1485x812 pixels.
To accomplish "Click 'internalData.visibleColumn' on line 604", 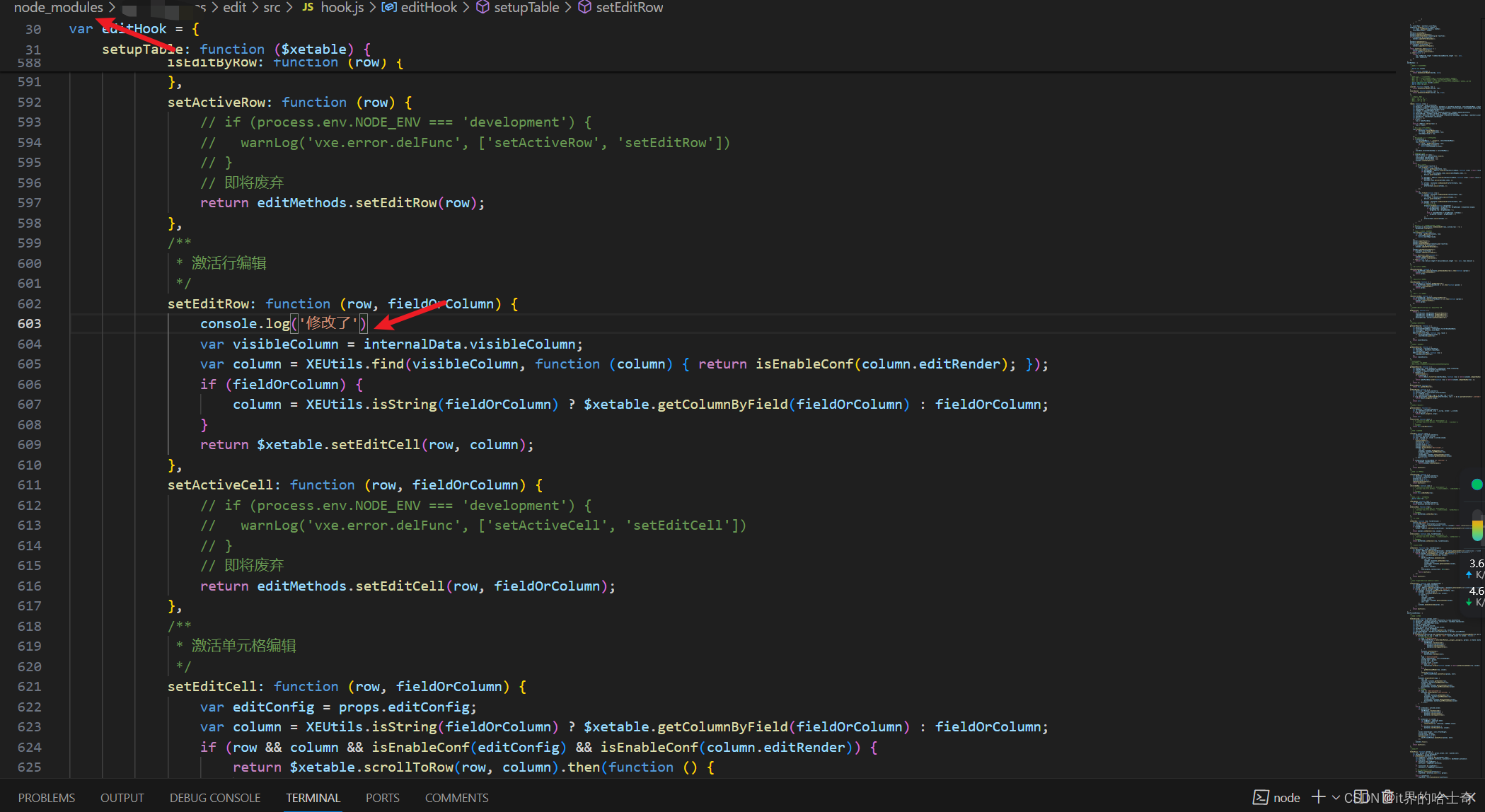I will (x=469, y=344).
